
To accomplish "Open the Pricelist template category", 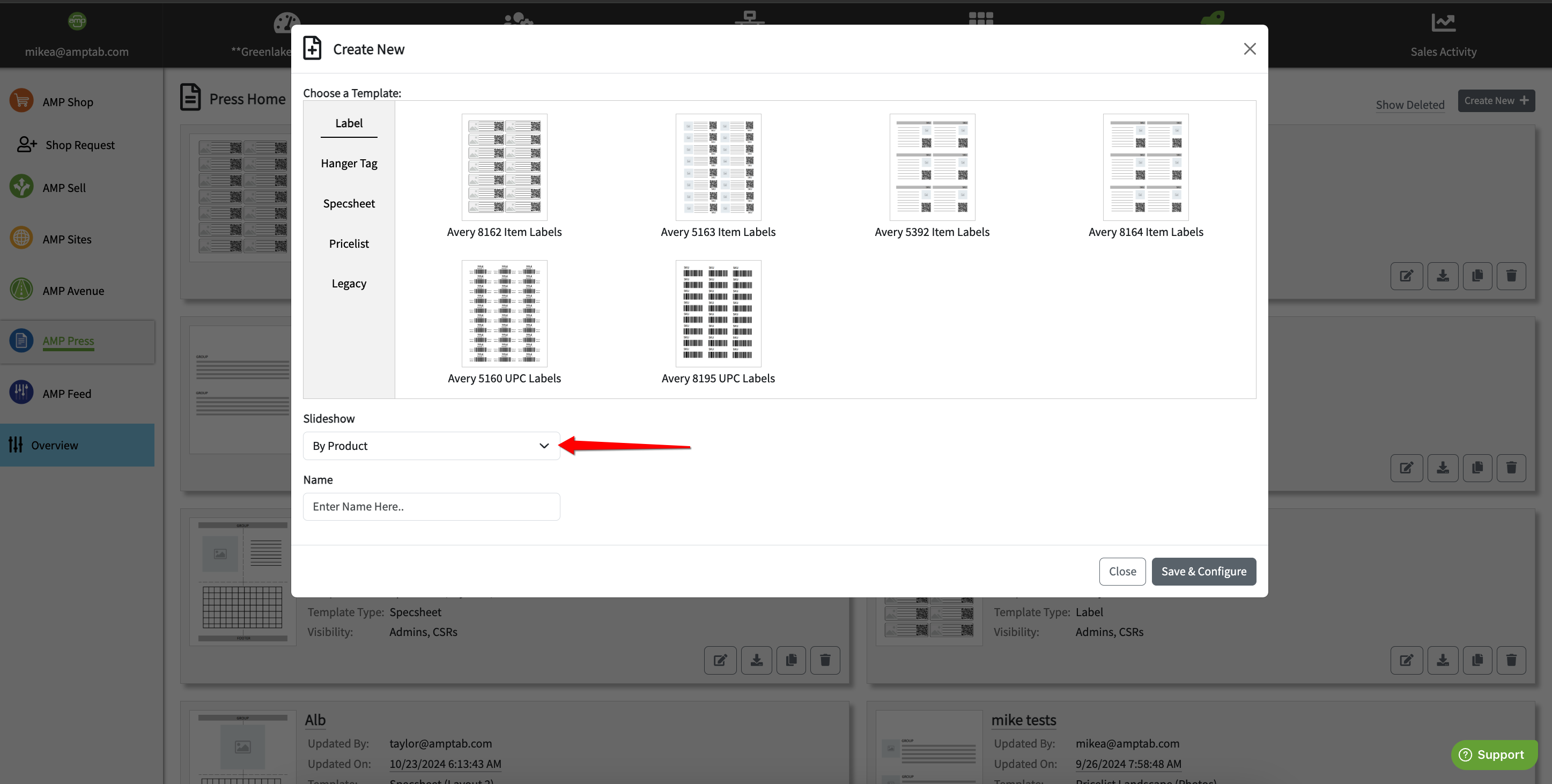I will pyautogui.click(x=349, y=243).
